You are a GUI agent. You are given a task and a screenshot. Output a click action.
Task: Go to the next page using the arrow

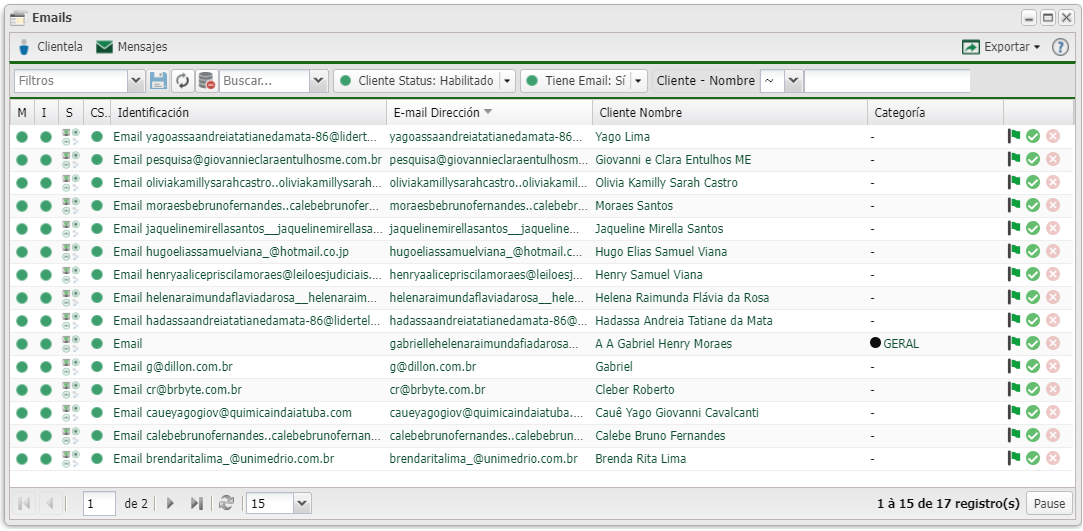170,504
